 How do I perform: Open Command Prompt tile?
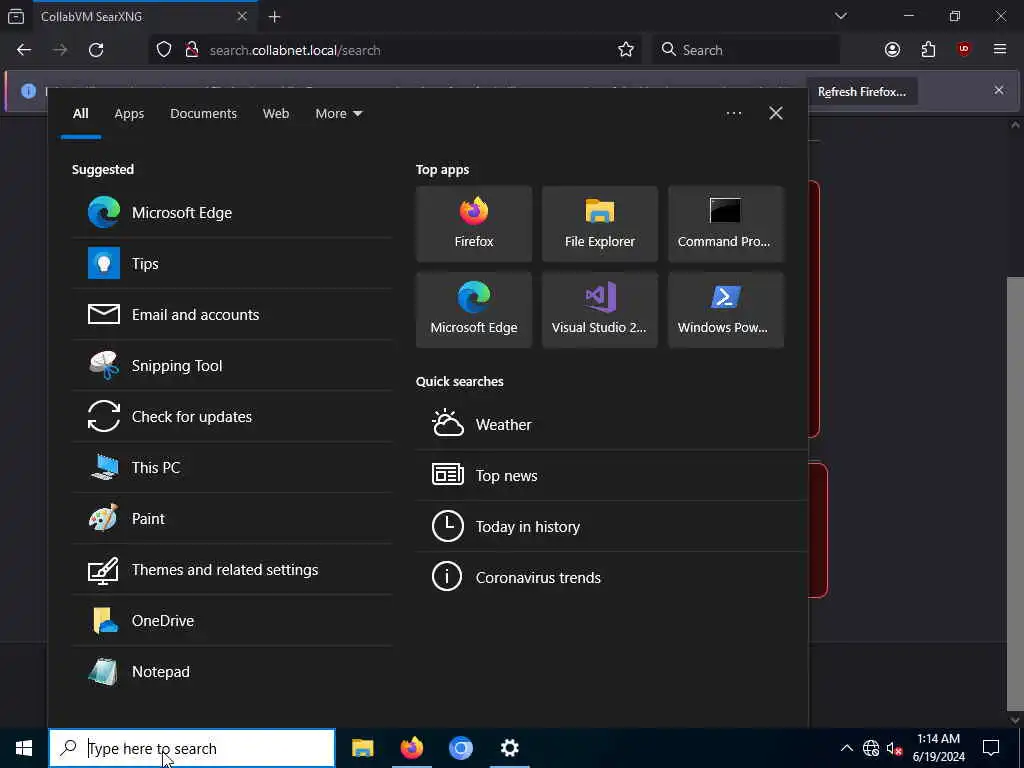726,224
